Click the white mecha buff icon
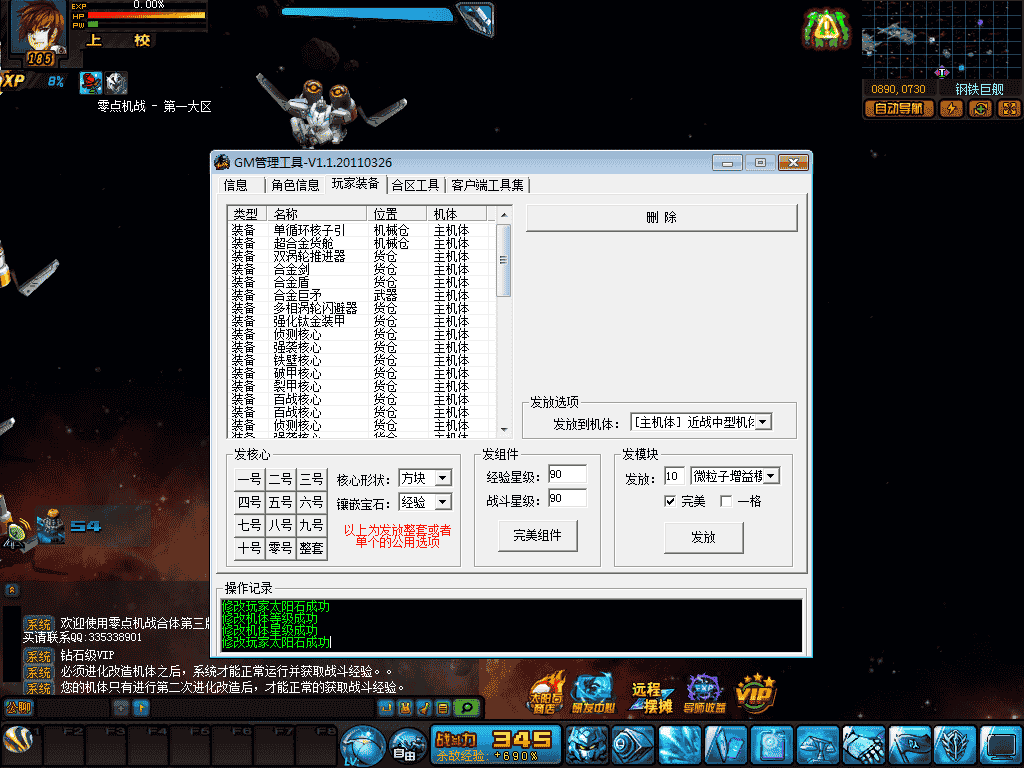 pos(116,83)
